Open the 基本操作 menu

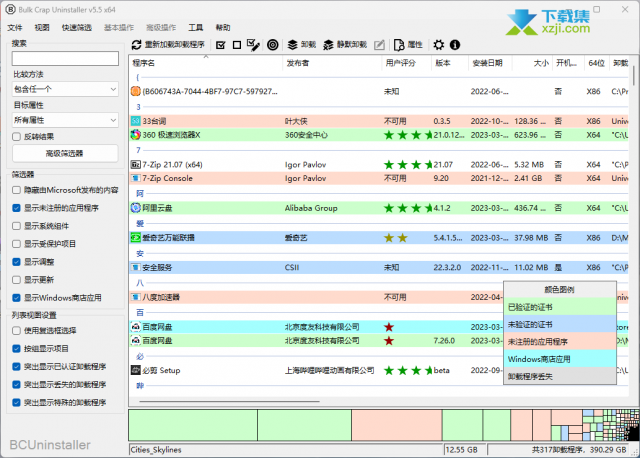click(x=119, y=27)
